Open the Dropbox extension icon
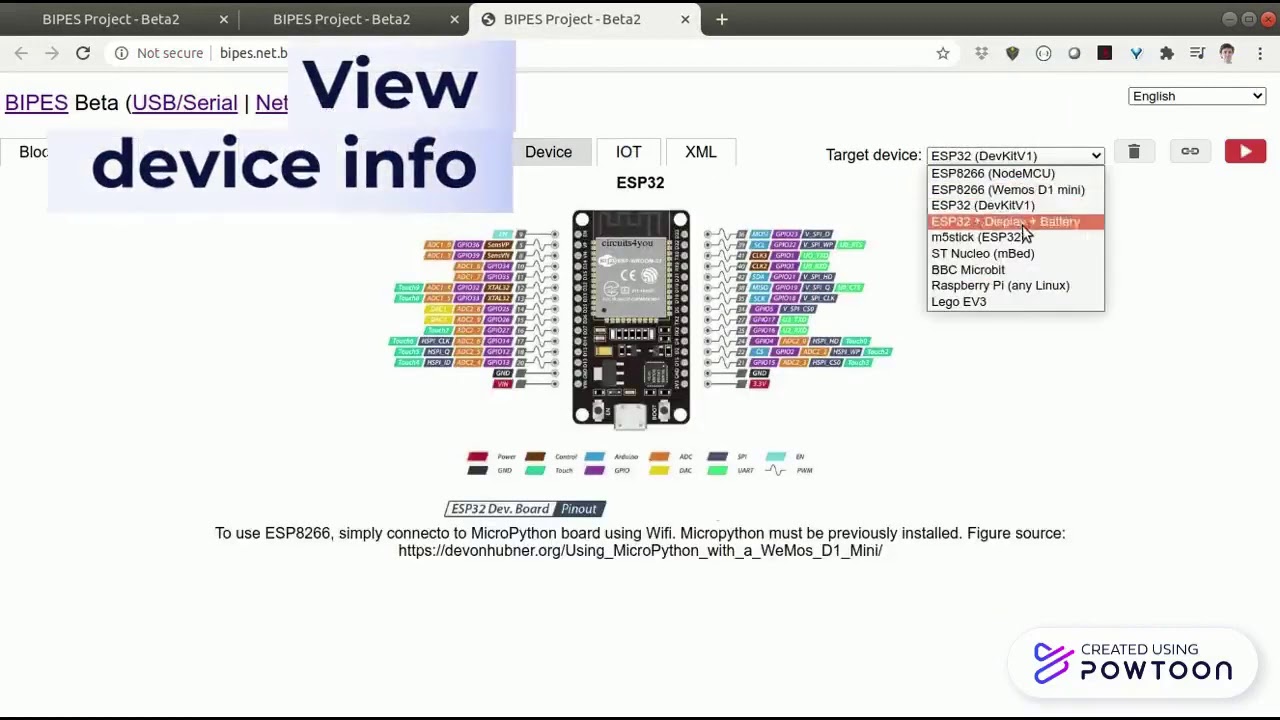This screenshot has height=720, width=1280. point(981,53)
